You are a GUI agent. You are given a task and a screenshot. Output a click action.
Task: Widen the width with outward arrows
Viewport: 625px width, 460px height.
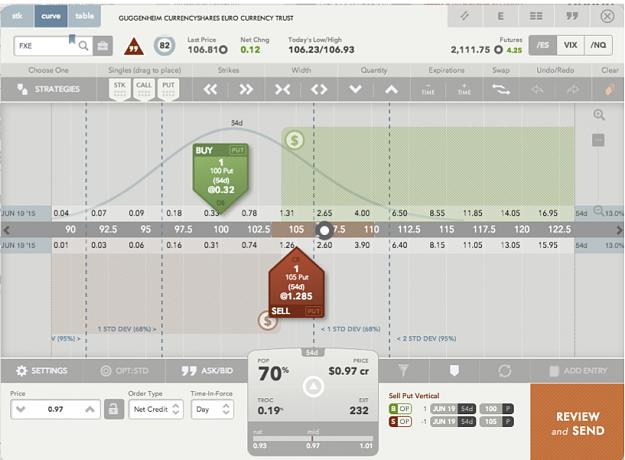pos(319,89)
